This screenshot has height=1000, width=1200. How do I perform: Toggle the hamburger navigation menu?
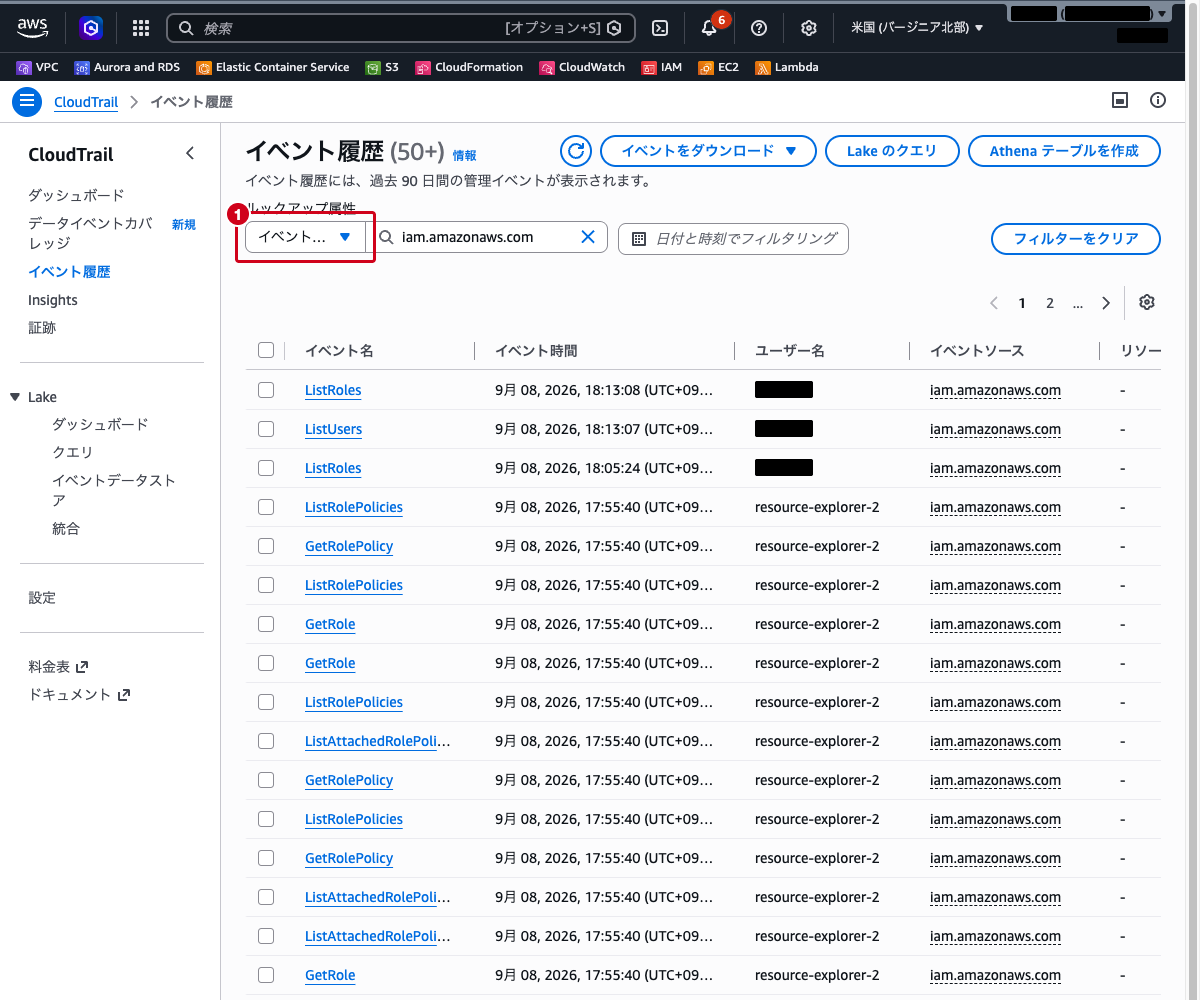[27, 101]
